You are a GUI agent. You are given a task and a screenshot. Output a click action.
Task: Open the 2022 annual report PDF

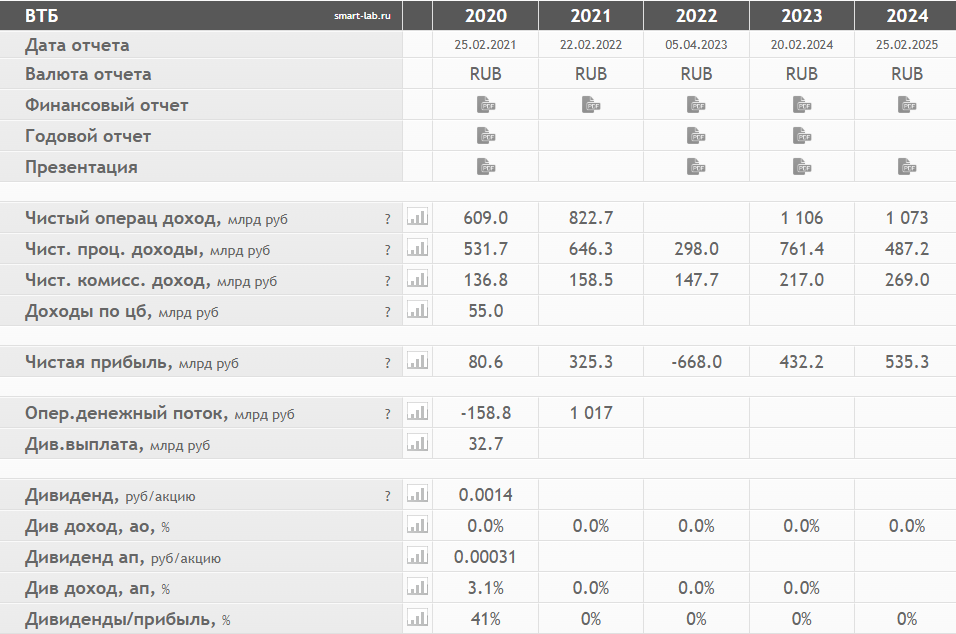click(696, 136)
